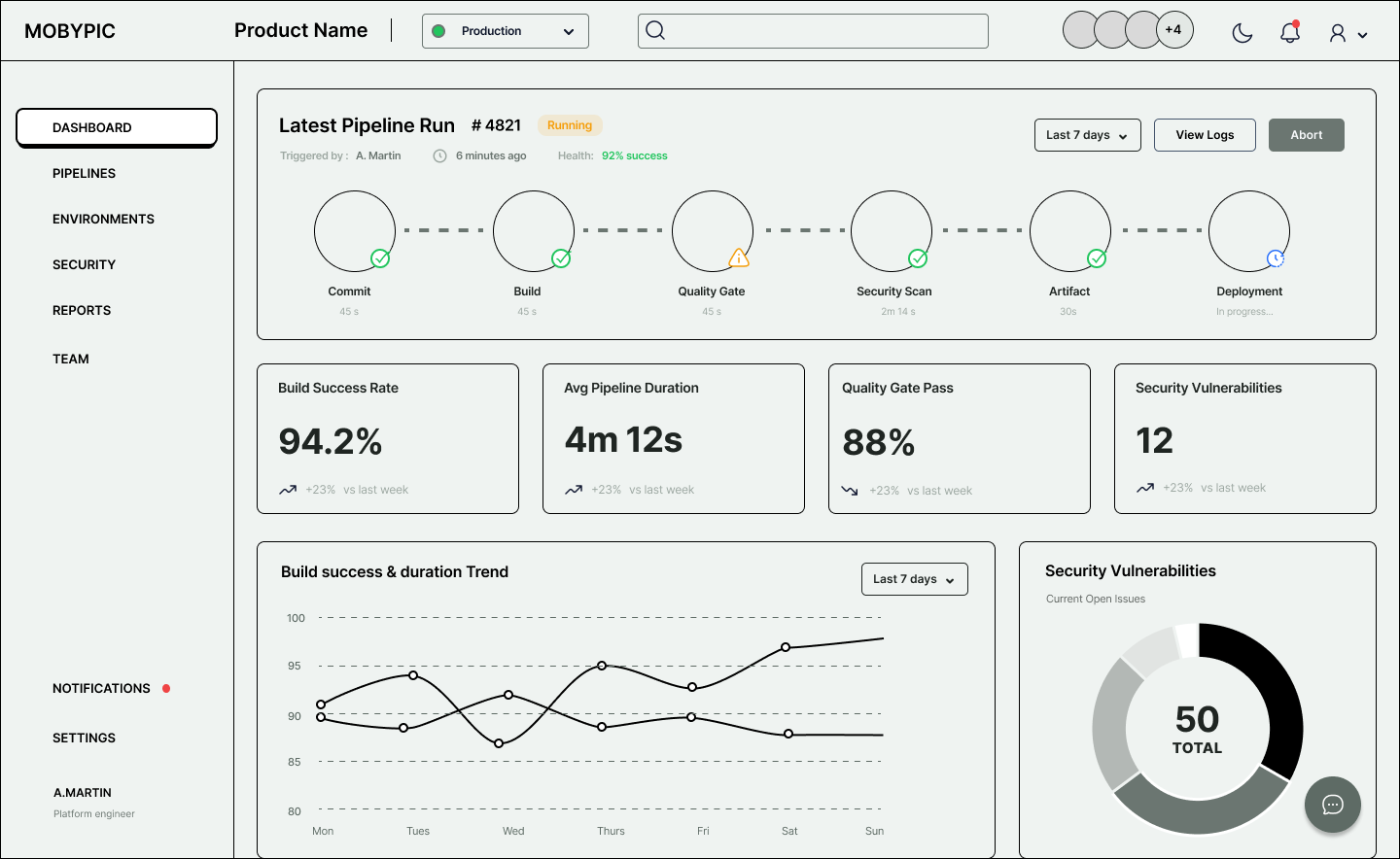The width and height of the screenshot is (1400, 859).
Task: Expand pipeline run Last 7 days dropdown
Action: (1087, 135)
